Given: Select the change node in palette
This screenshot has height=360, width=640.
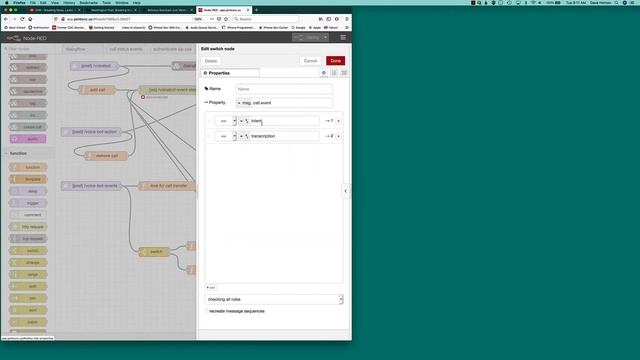Looking at the screenshot, I should coord(28,262).
